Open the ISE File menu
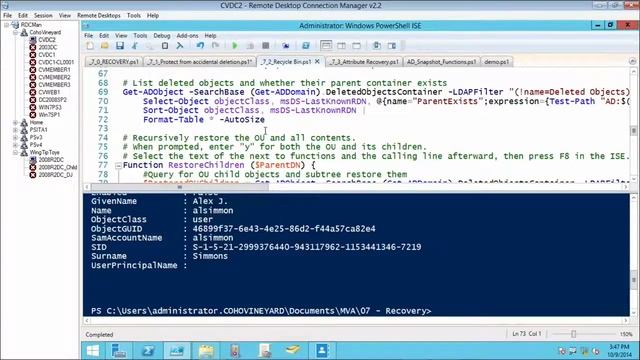 coord(89,36)
